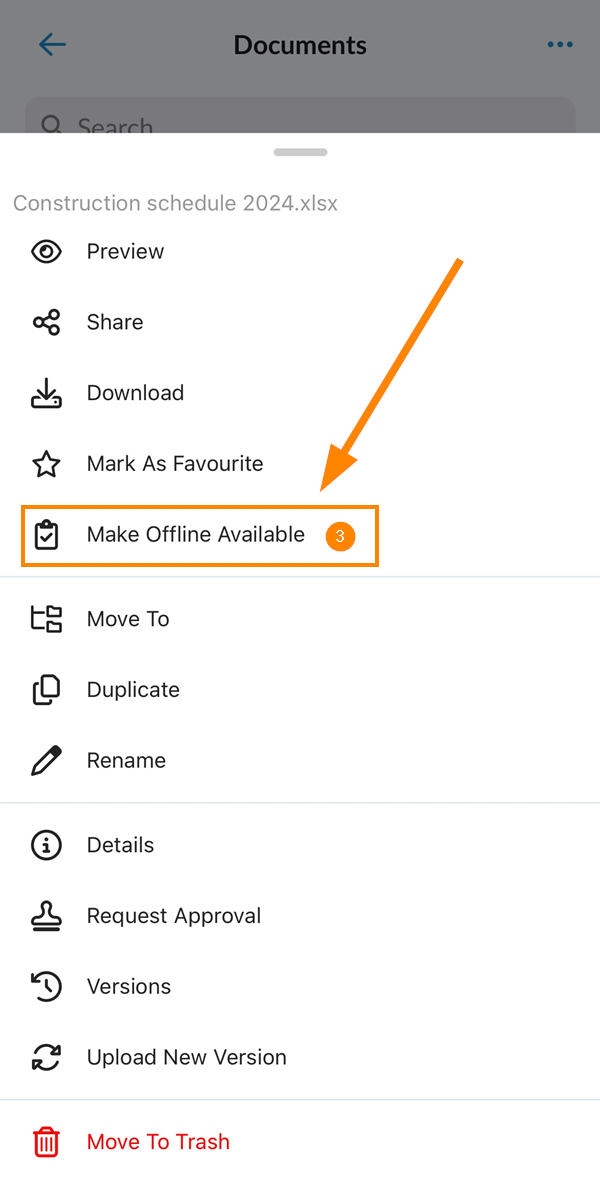Click the red trash can icon
This screenshot has height=1199, width=600.
pyautogui.click(x=46, y=1142)
